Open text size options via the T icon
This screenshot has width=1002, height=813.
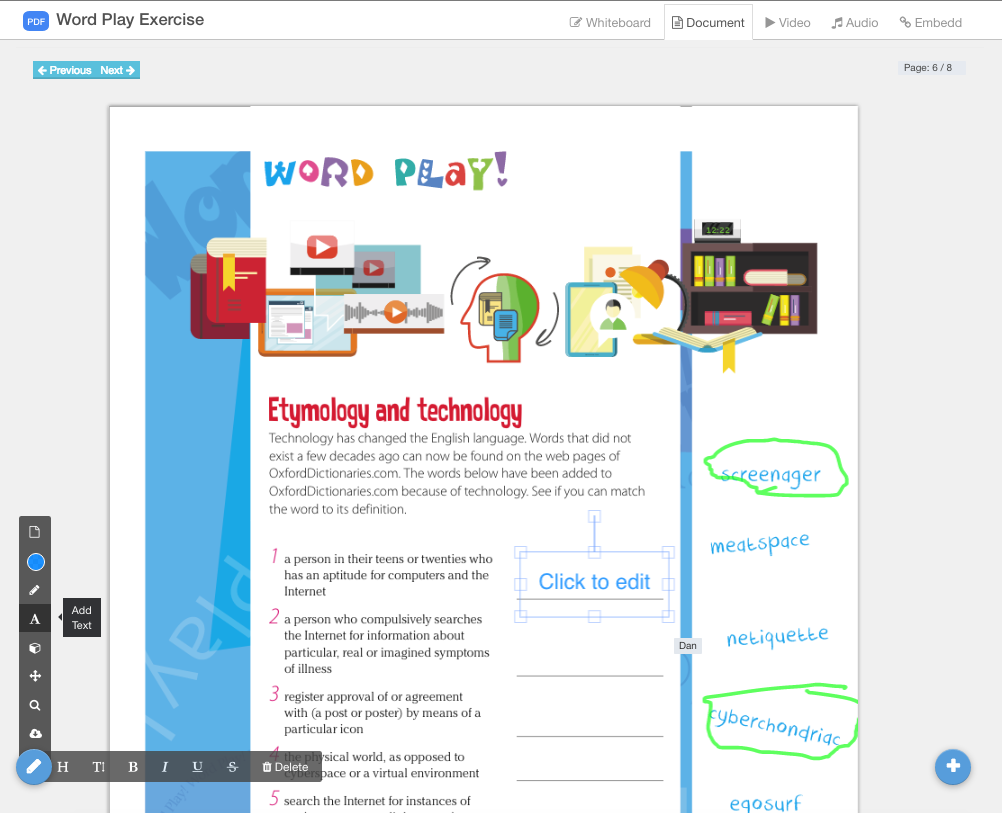point(97,766)
